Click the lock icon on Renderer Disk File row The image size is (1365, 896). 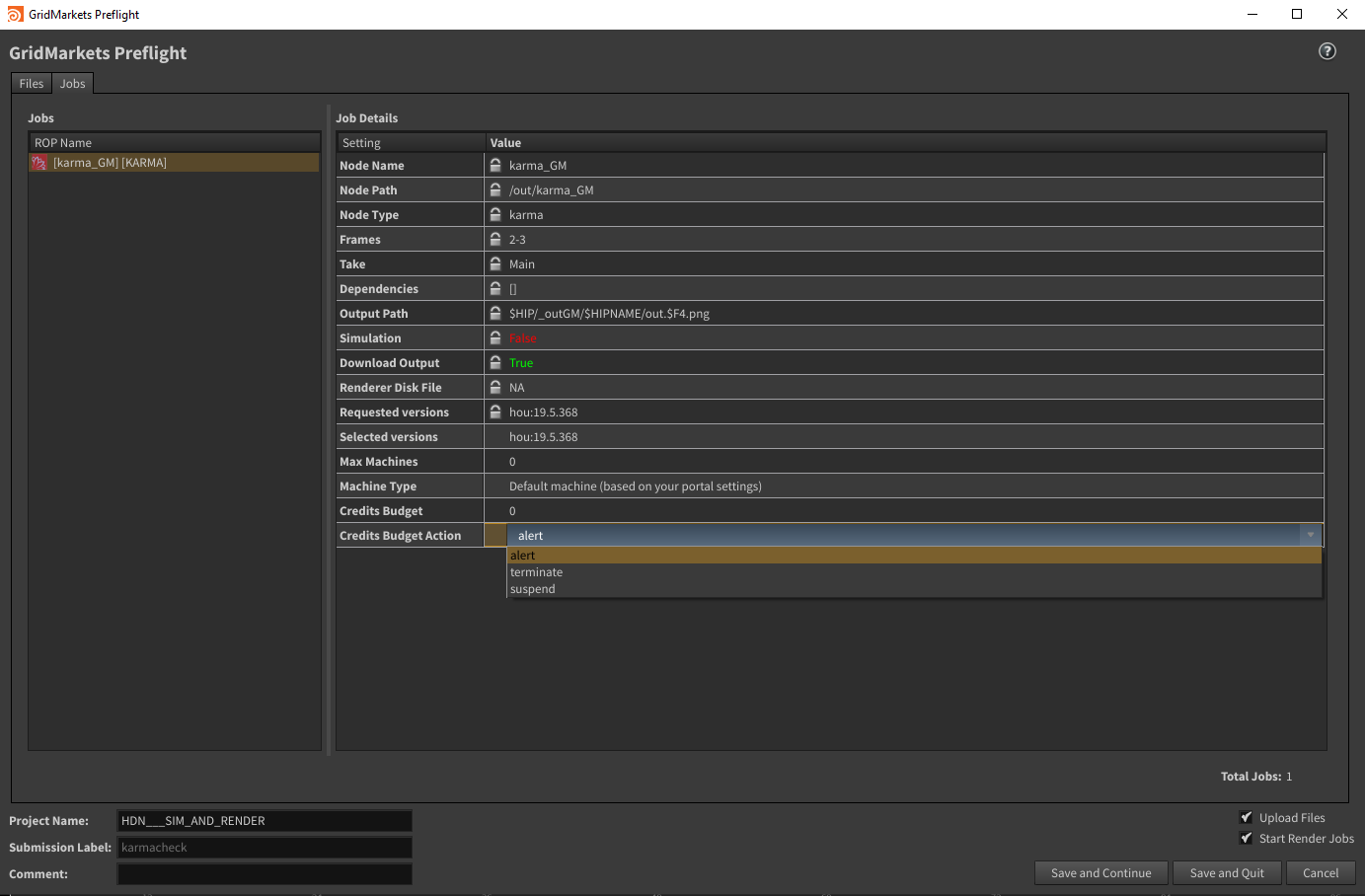pyautogui.click(x=495, y=387)
